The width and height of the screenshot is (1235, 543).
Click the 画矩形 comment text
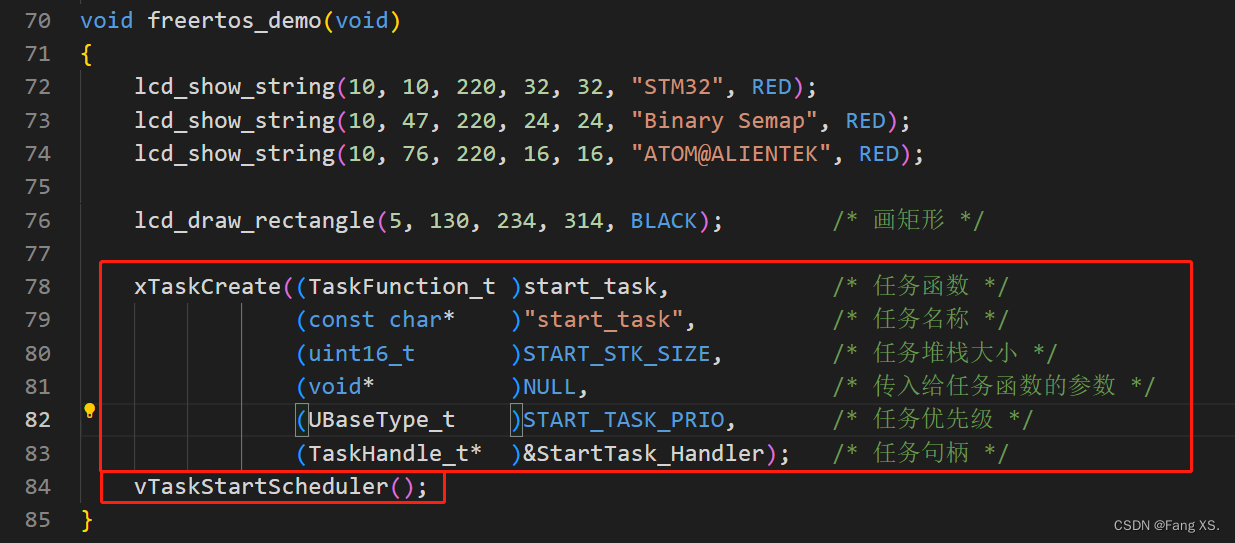click(x=908, y=220)
